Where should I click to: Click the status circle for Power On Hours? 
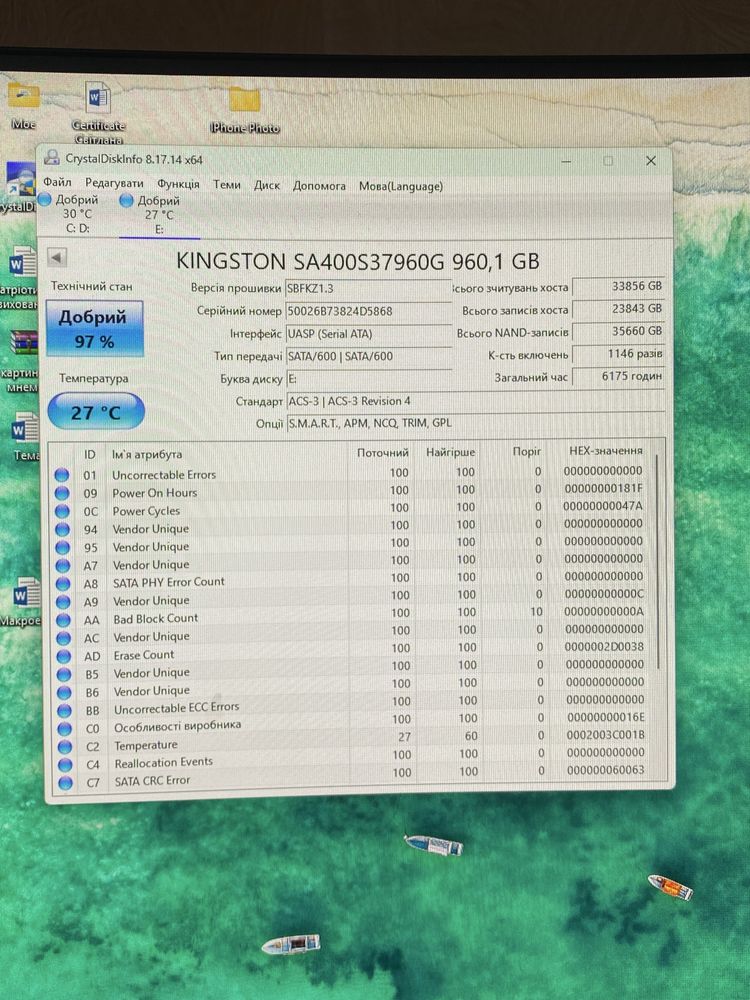click(61, 493)
